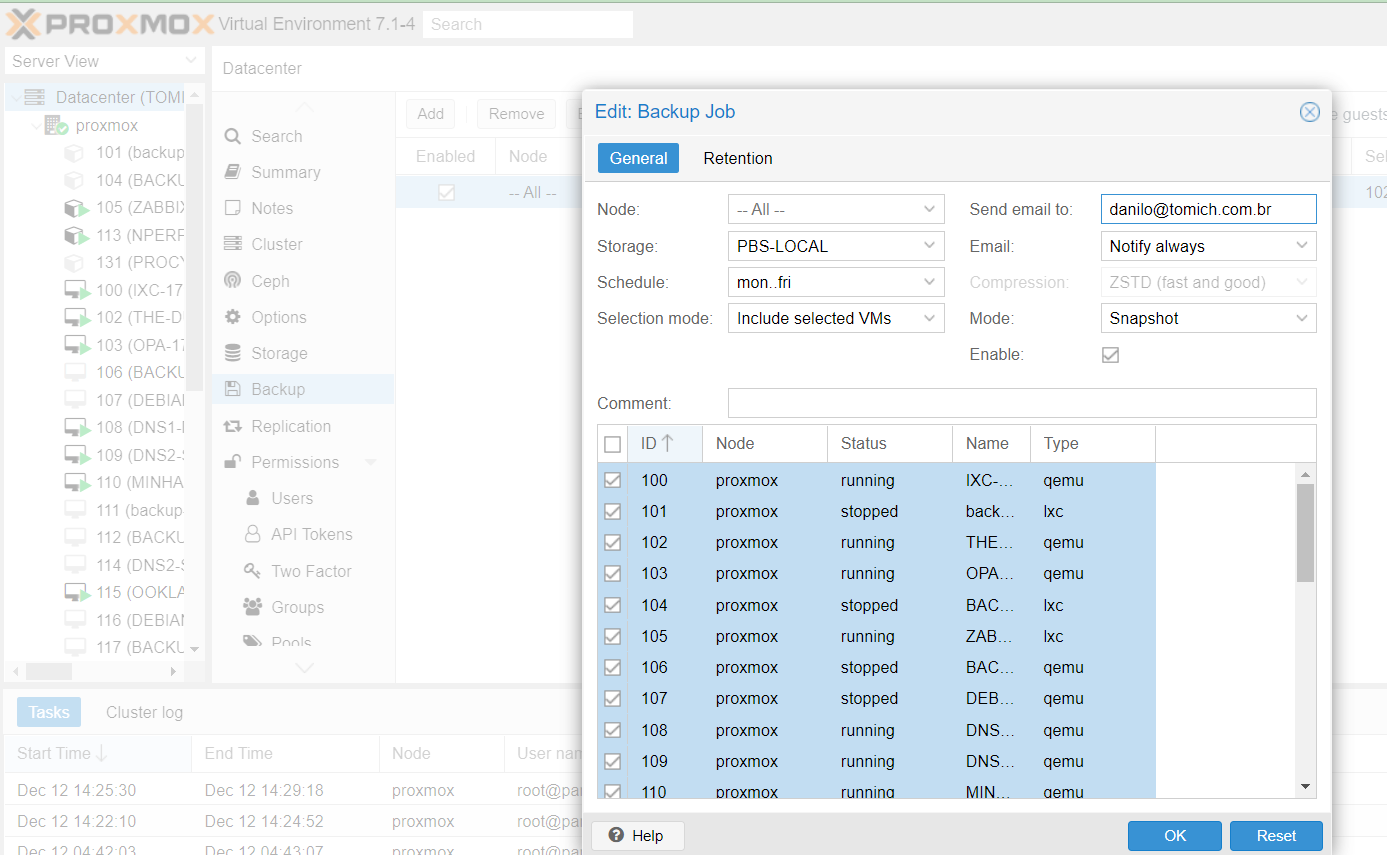Switch to the Retention tab
The height and width of the screenshot is (855, 1387).
738,158
